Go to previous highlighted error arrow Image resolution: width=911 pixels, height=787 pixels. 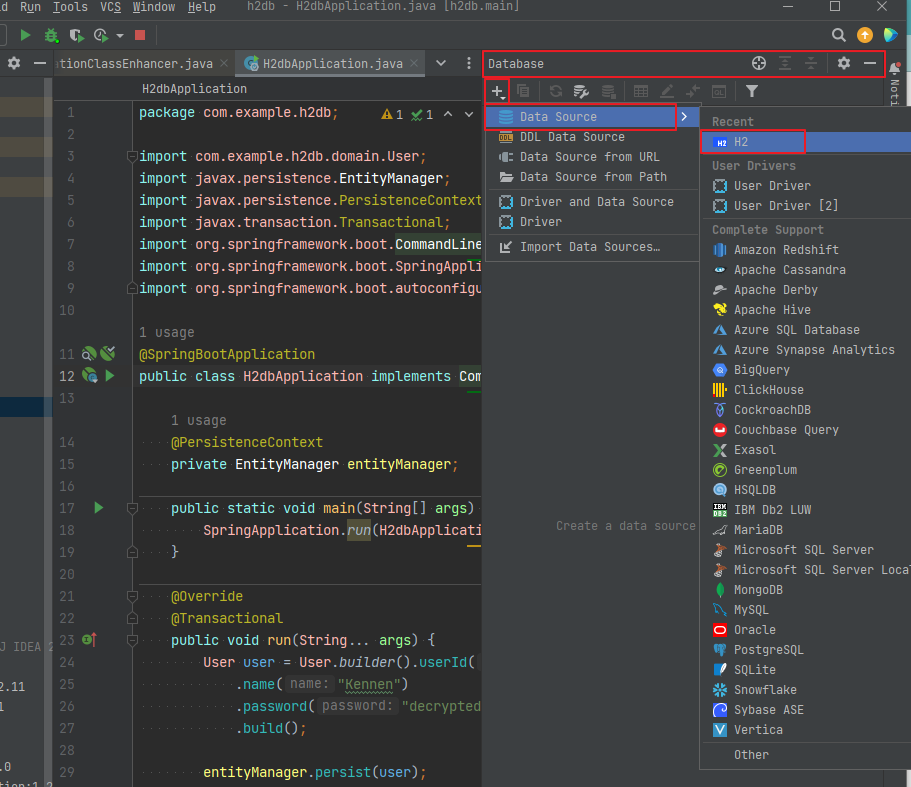click(448, 114)
